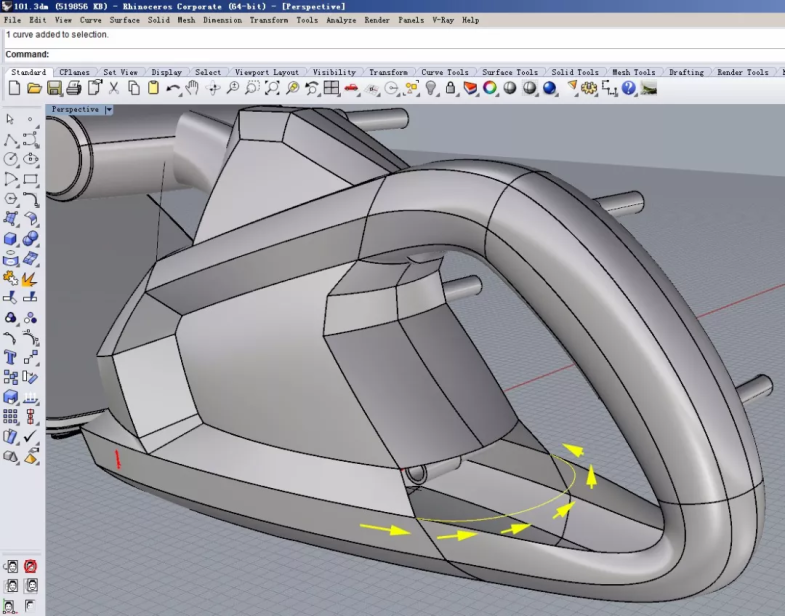
Task: Click the Save file icon
Action: [55, 88]
